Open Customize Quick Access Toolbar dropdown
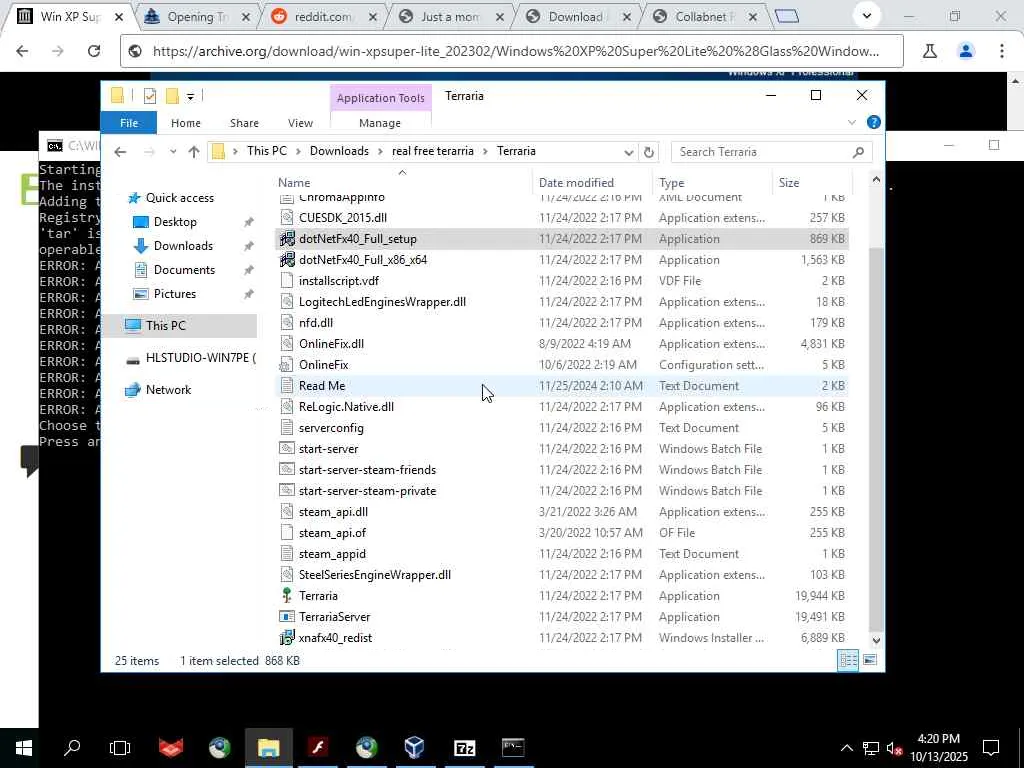This screenshot has height=768, width=1024. pyautogui.click(x=190, y=97)
